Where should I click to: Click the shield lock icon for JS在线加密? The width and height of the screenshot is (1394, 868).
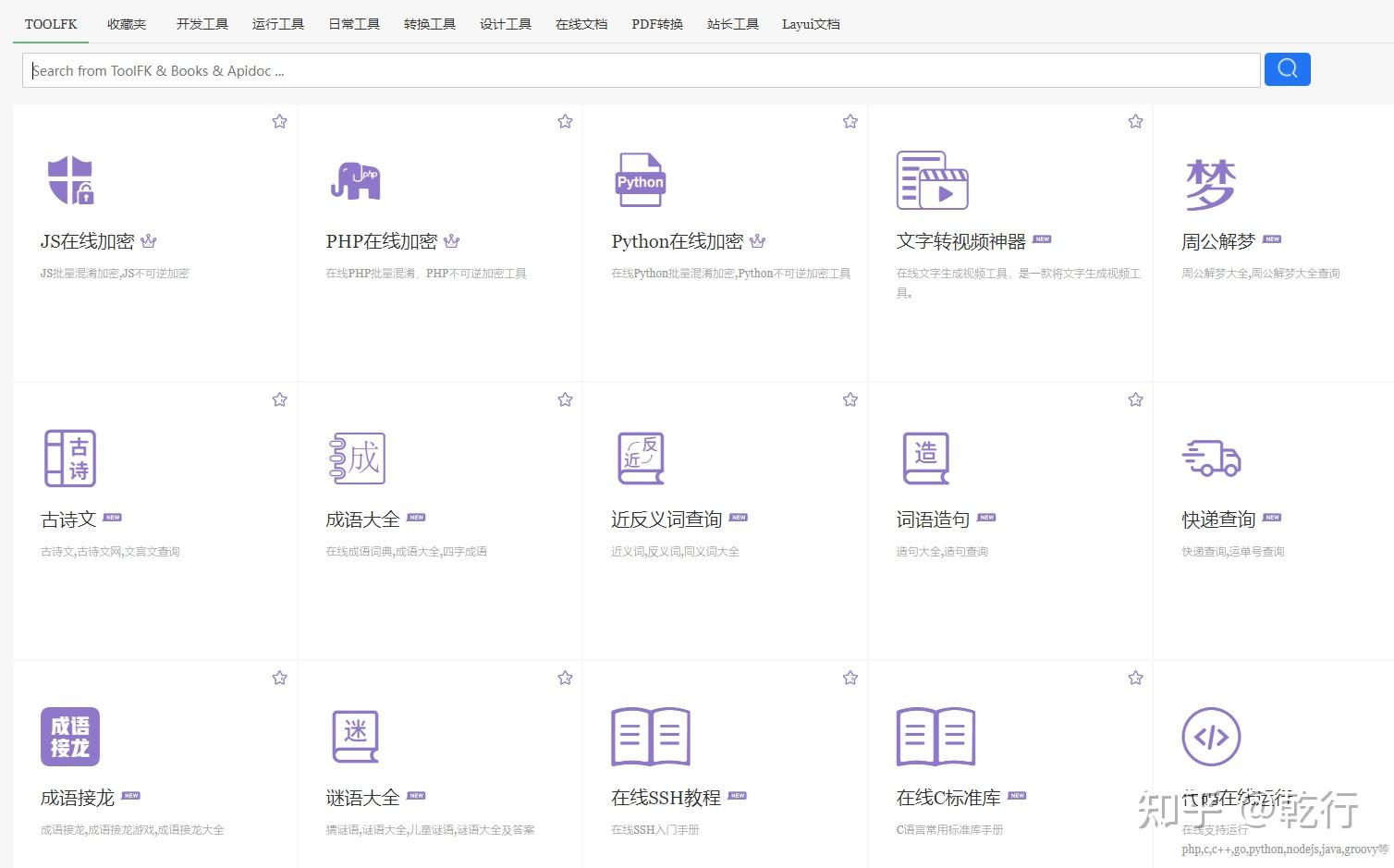[x=70, y=179]
